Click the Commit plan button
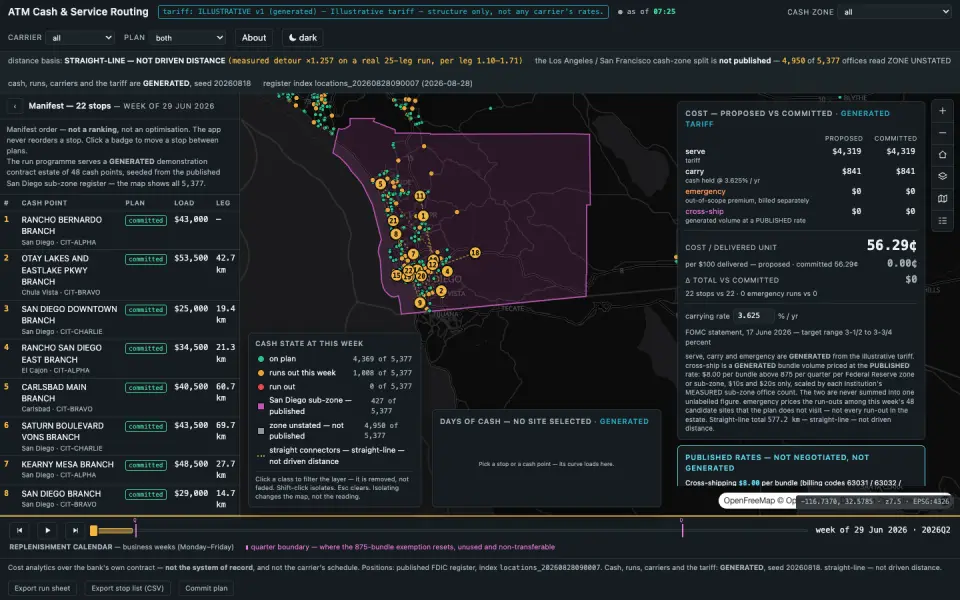This screenshot has height=600, width=960. (x=206, y=588)
